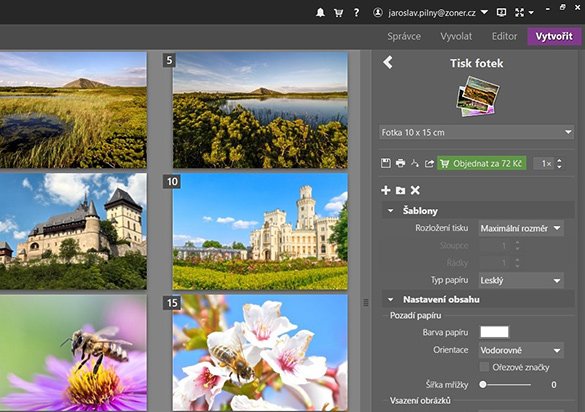The height and width of the screenshot is (412, 585).
Task: Open the Orientace Vodorovně dropdown
Action: pyautogui.click(x=521, y=350)
